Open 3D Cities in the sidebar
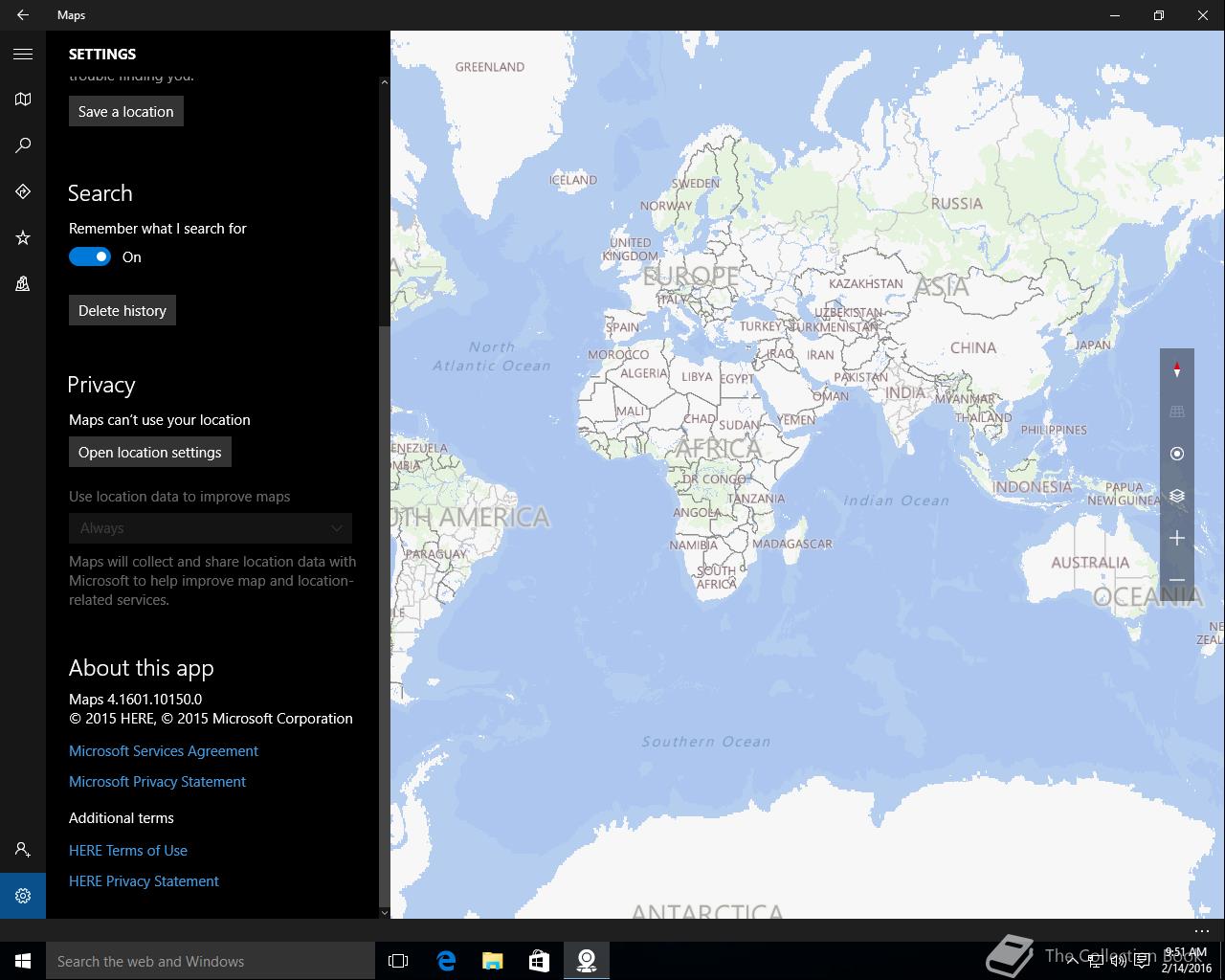This screenshot has width=1225, height=980. pos(23,283)
